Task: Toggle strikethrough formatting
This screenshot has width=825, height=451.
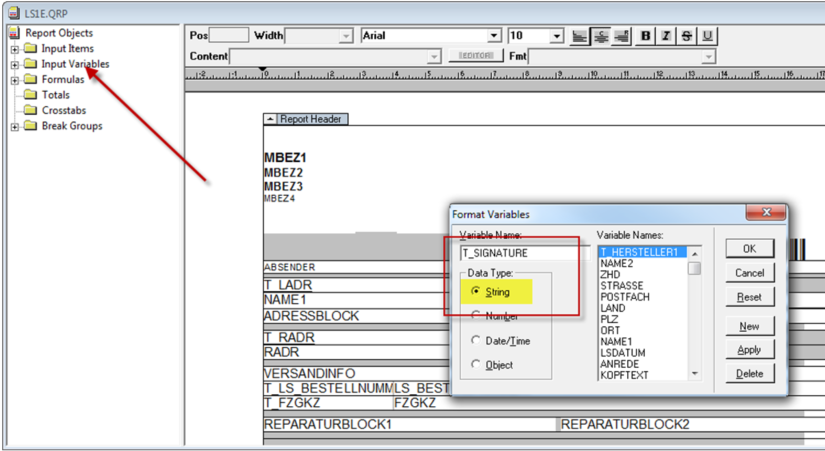Action: pos(687,36)
